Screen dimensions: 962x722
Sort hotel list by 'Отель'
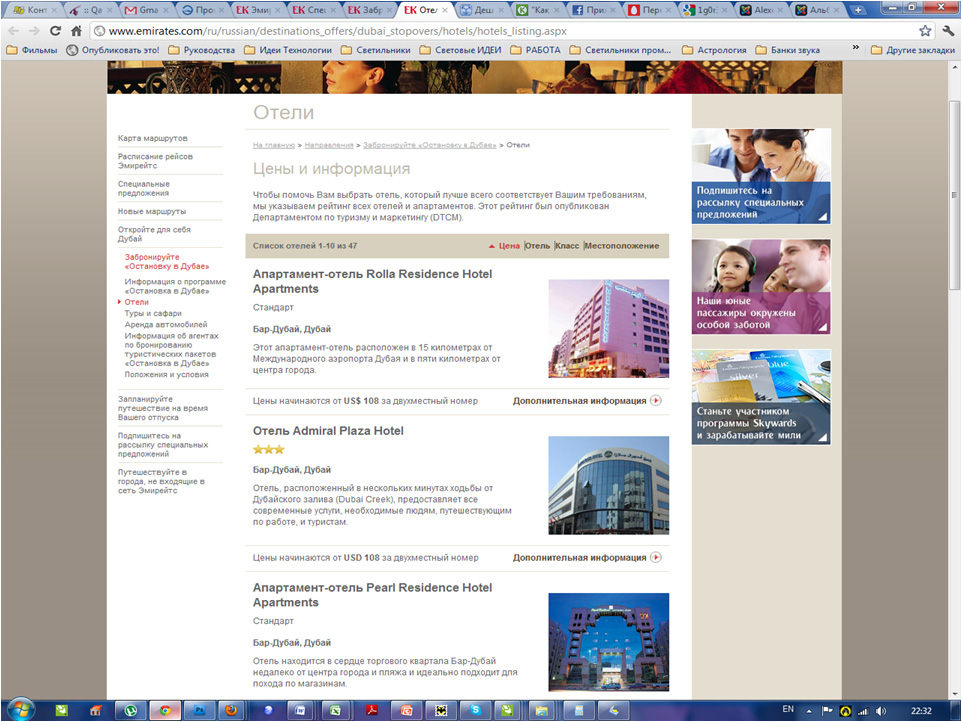pyautogui.click(x=537, y=246)
